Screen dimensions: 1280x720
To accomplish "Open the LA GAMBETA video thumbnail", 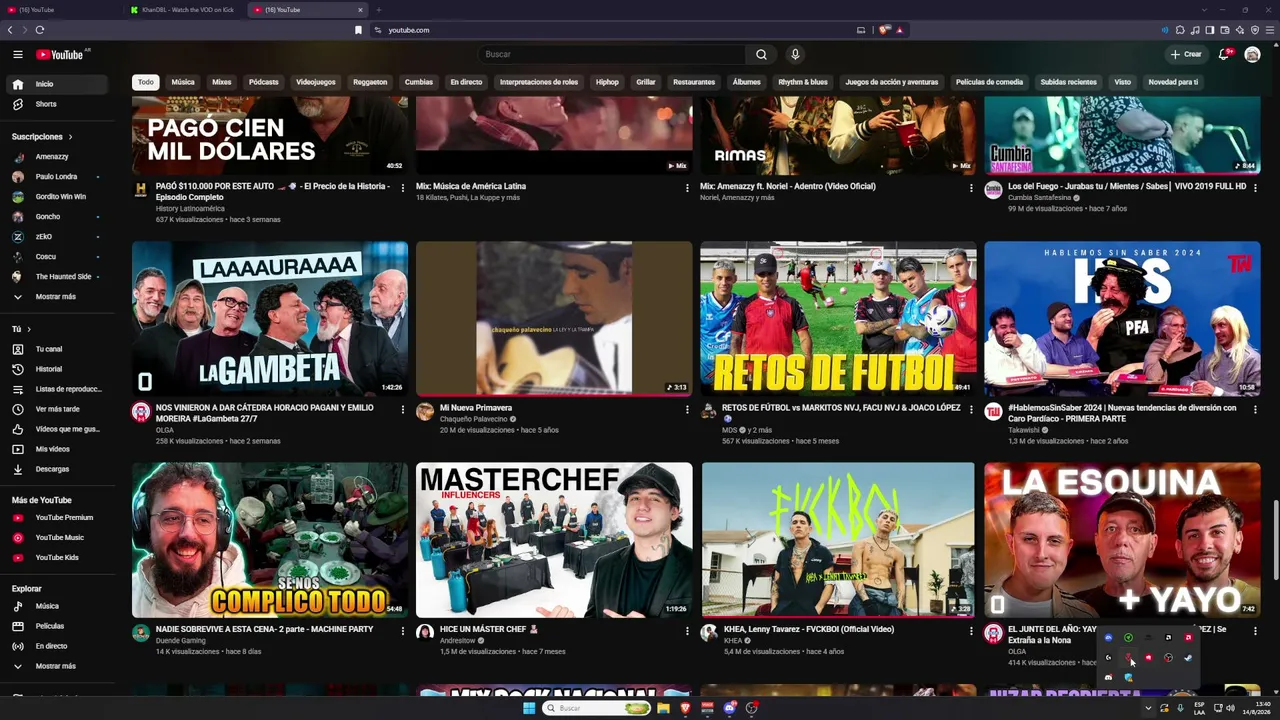I will [270, 318].
